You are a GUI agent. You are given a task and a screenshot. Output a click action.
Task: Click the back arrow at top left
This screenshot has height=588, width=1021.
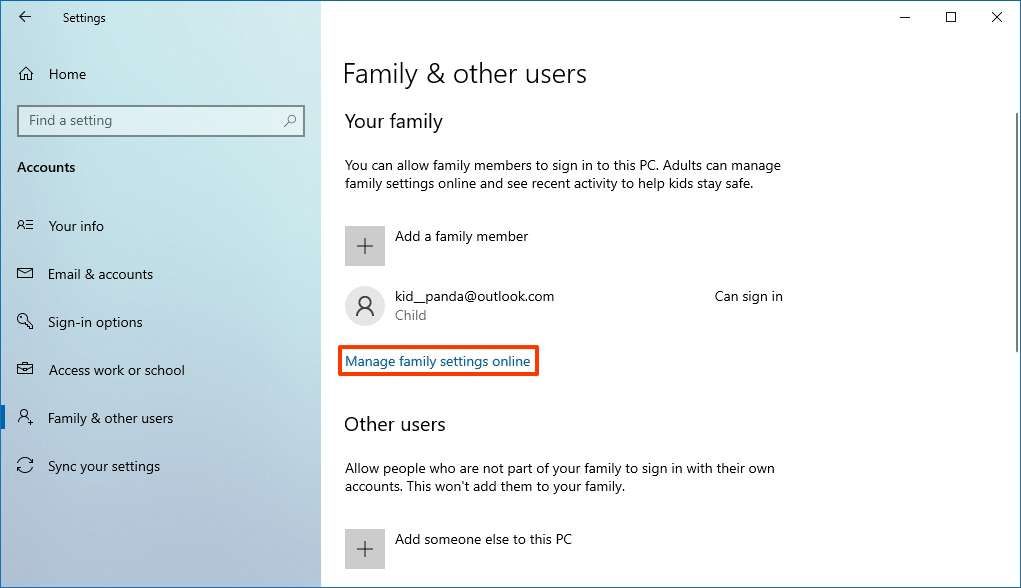point(25,16)
